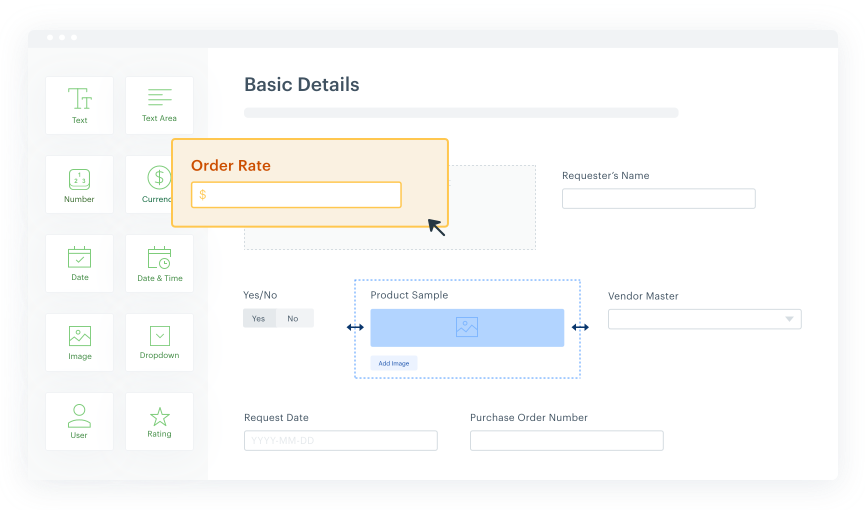Add the Image field tile
The height and width of the screenshot is (510, 865).
79,342
